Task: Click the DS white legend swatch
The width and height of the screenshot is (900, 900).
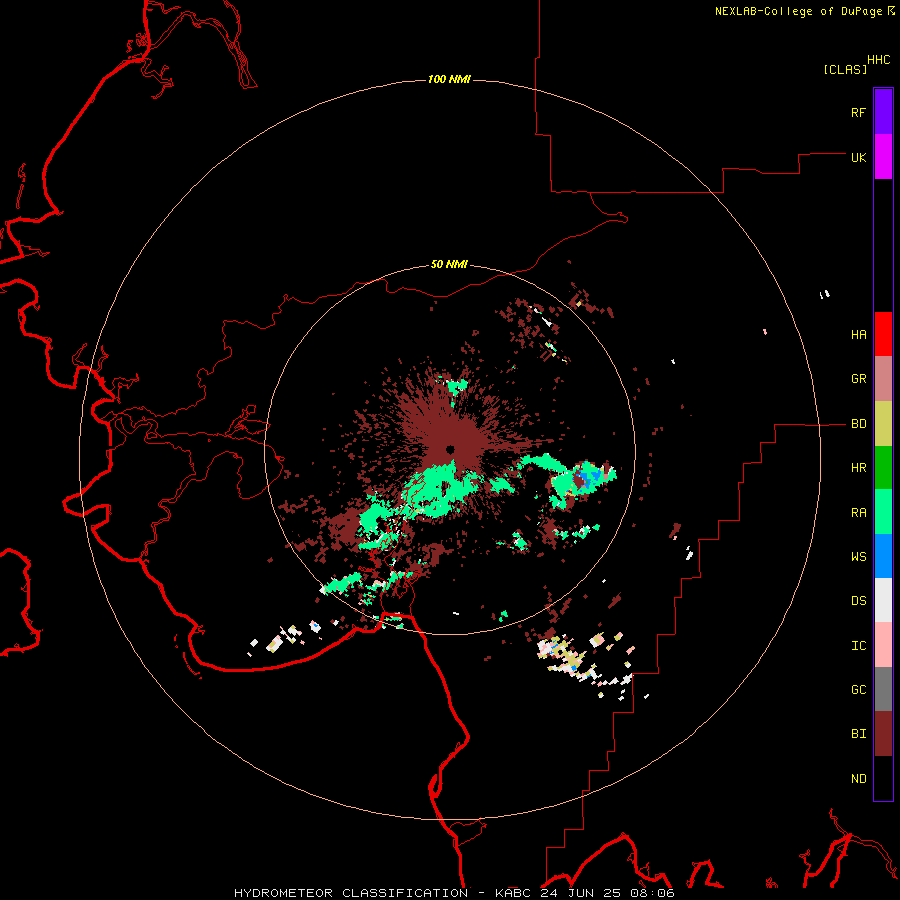Action: click(x=883, y=600)
